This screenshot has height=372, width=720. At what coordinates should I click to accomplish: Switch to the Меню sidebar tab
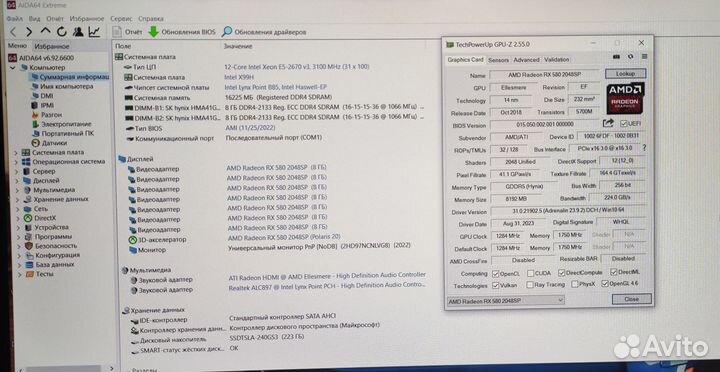point(17,46)
